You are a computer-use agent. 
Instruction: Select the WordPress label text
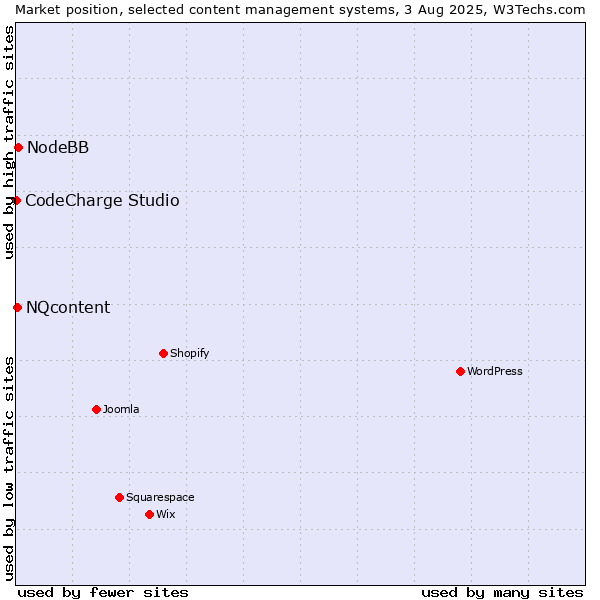[x=494, y=372]
